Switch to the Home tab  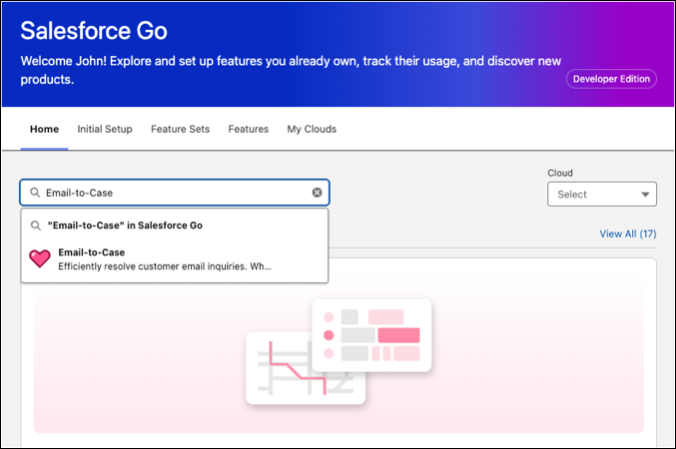coord(44,129)
